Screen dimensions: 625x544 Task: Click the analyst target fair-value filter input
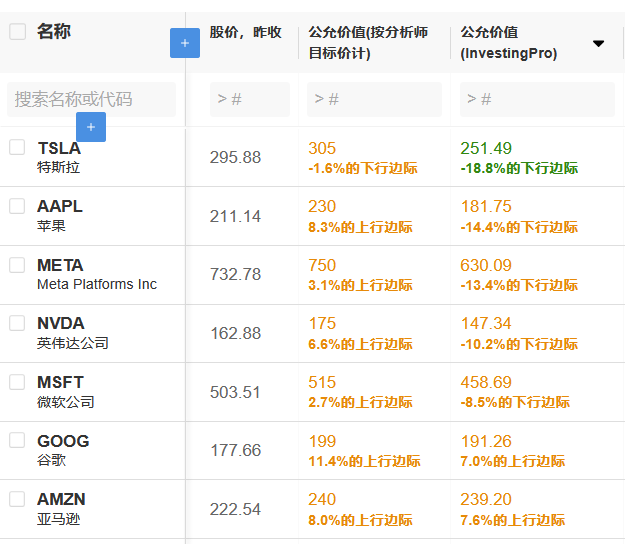point(374,100)
